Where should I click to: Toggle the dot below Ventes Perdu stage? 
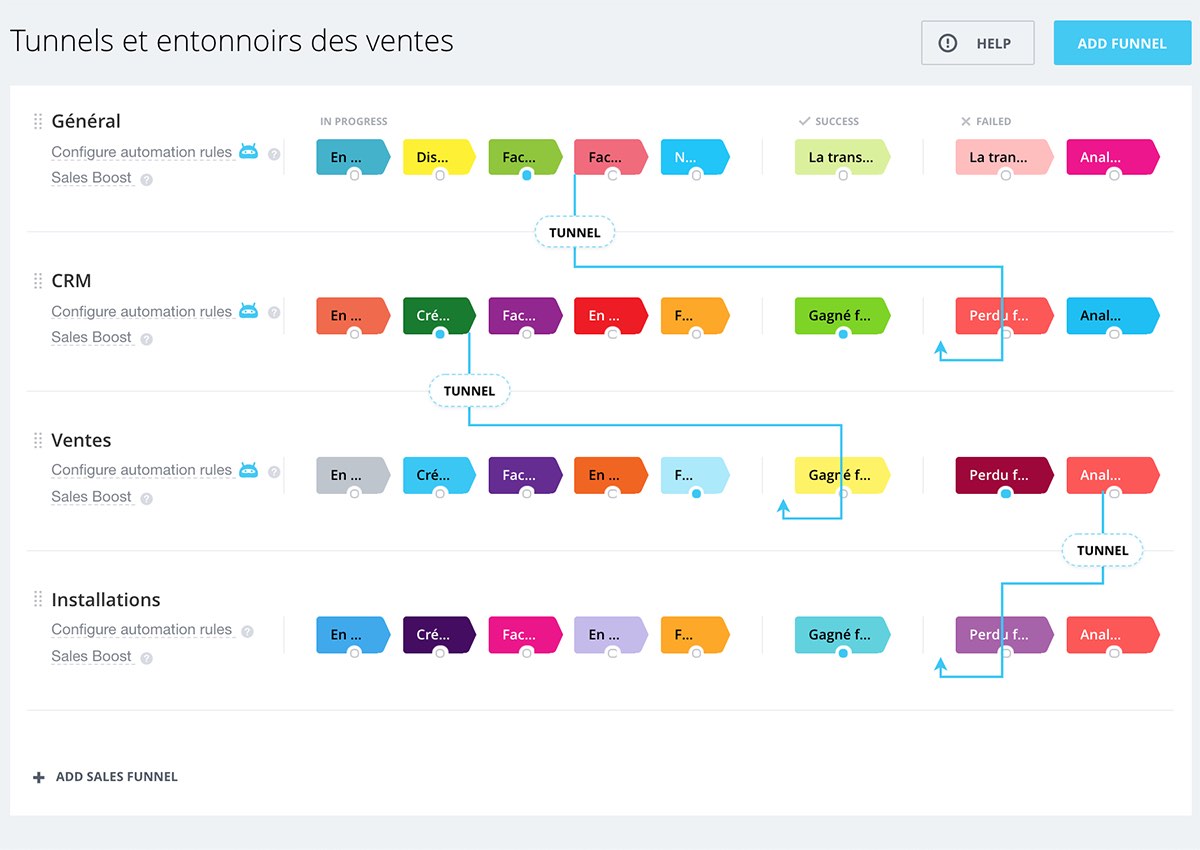(1005, 493)
